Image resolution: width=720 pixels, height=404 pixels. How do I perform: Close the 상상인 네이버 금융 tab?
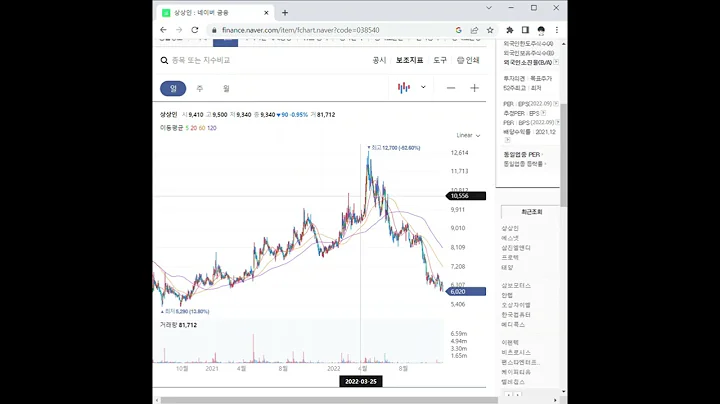pyautogui.click(x=266, y=13)
